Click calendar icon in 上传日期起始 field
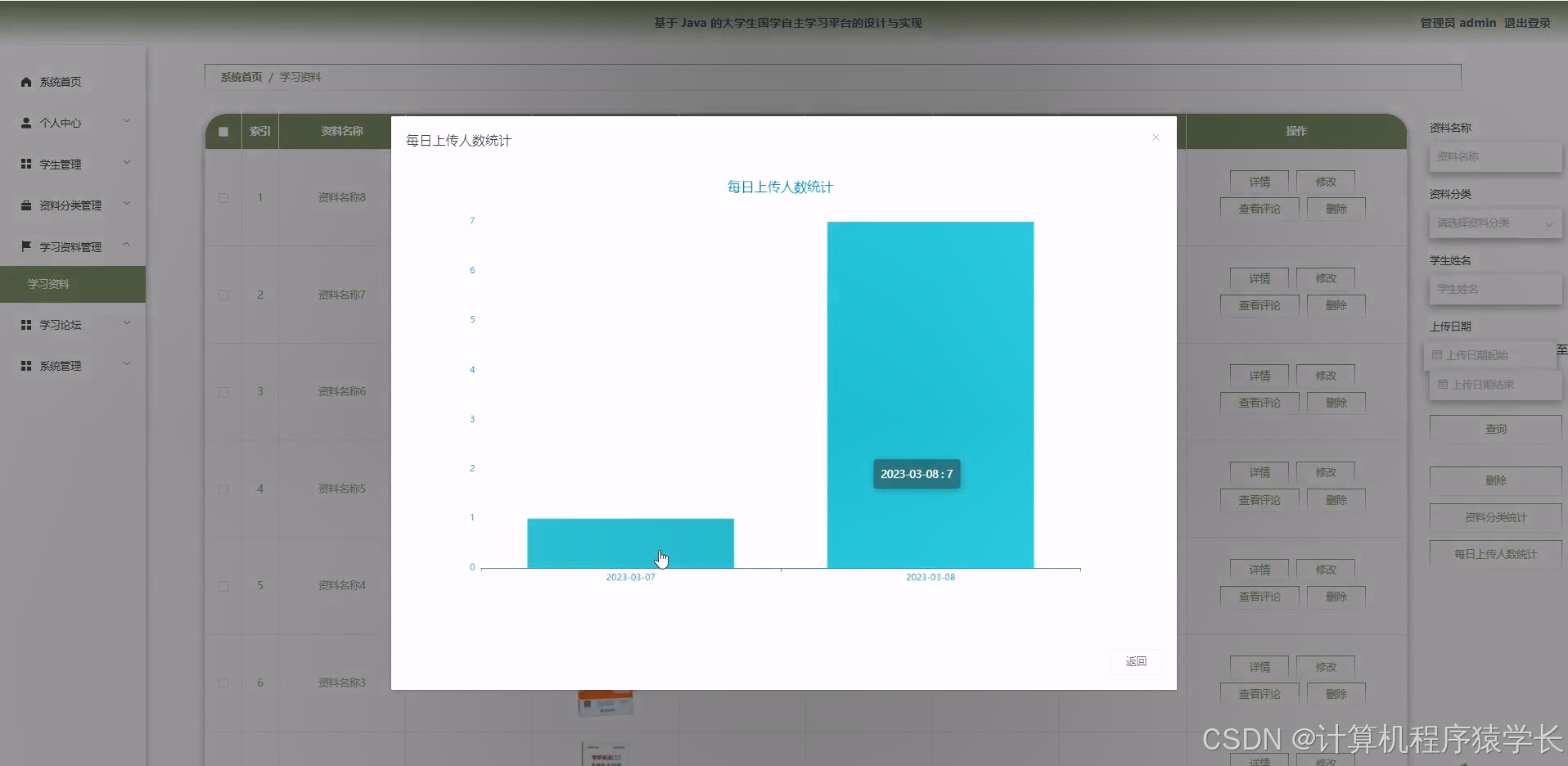Viewport: 1568px width, 766px height. (1437, 355)
